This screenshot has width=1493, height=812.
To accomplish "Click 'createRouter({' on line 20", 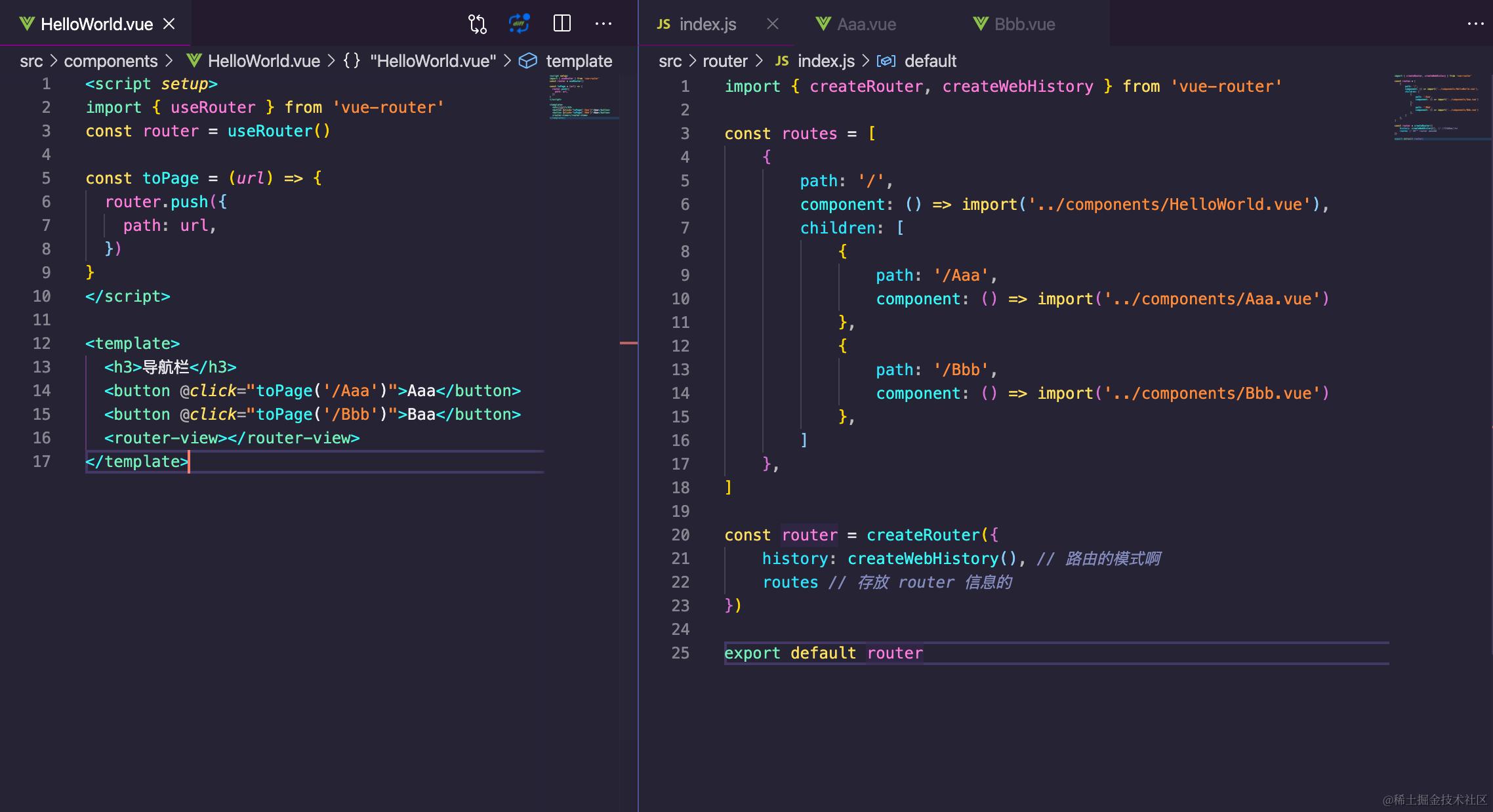I will 932,535.
